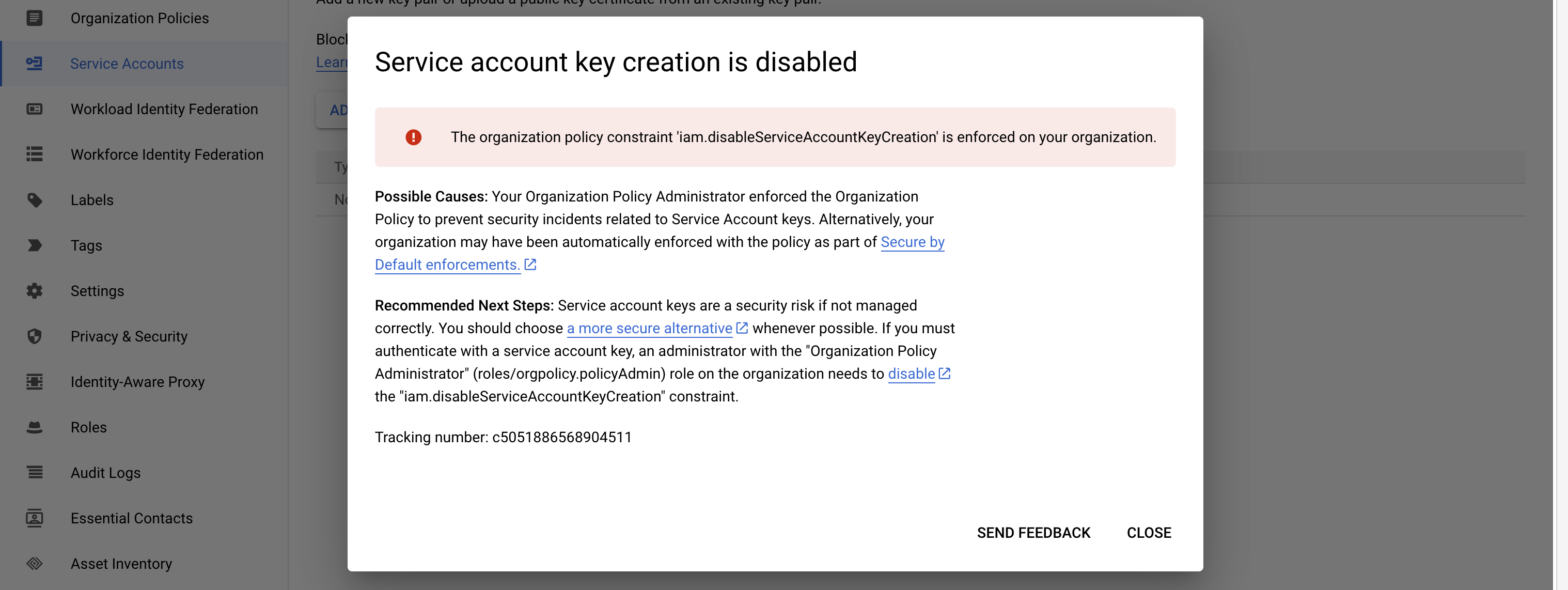Screen dimensions: 1568x590
Task: Select the Service Accounts key icon
Action: (34, 64)
